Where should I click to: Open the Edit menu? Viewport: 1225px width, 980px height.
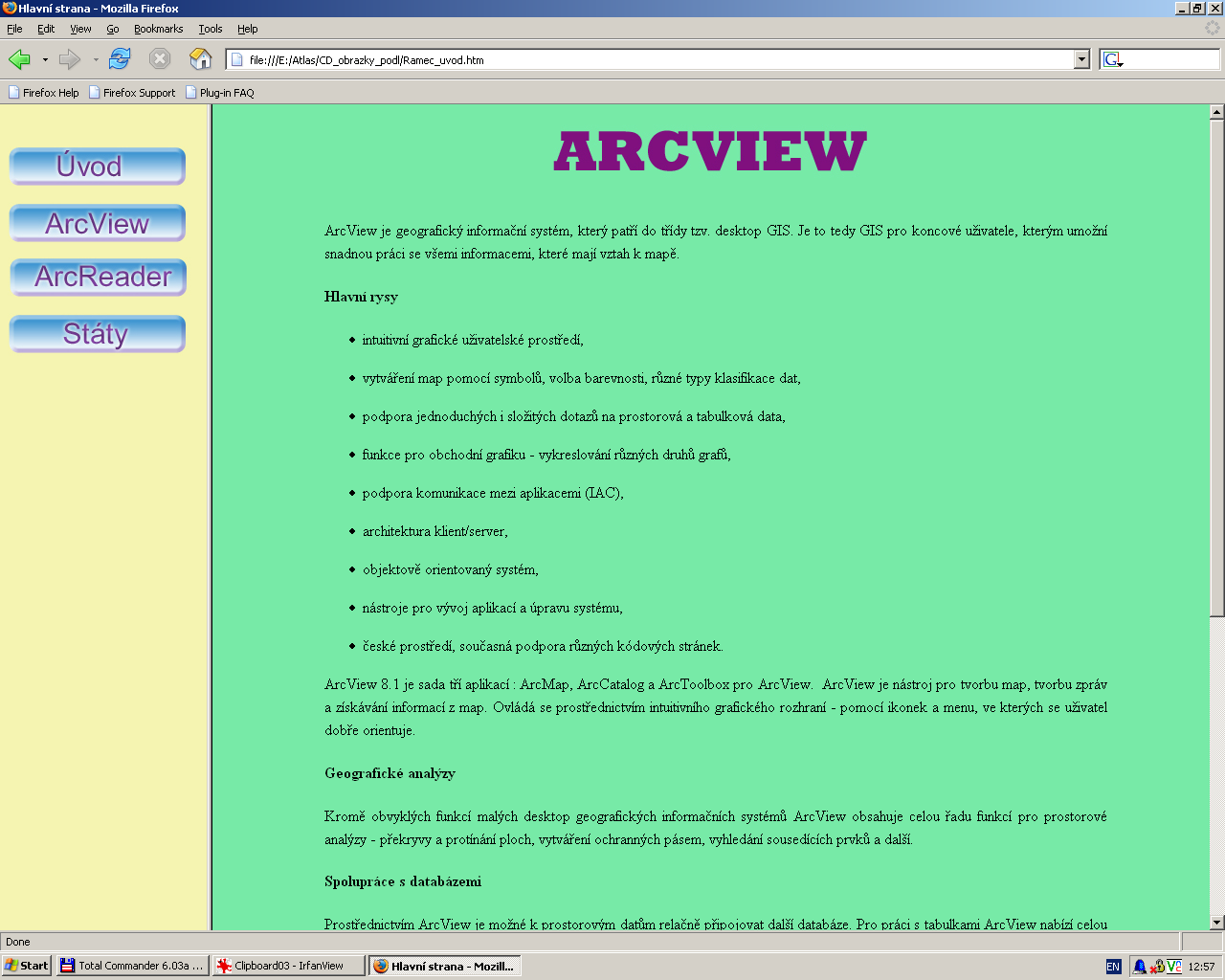tap(46, 29)
